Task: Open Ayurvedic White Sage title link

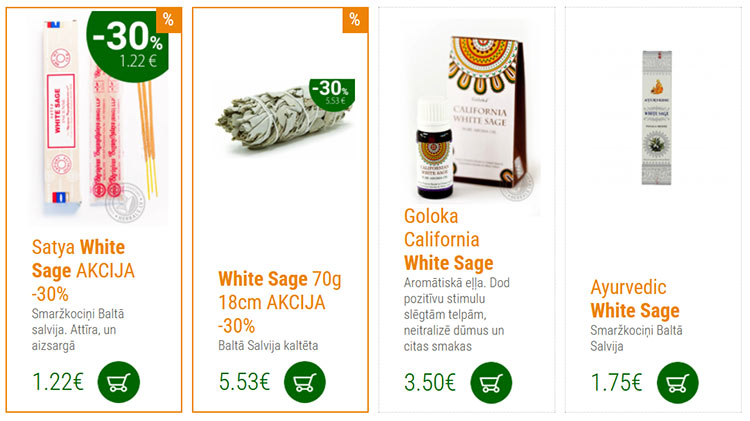Action: pos(634,299)
